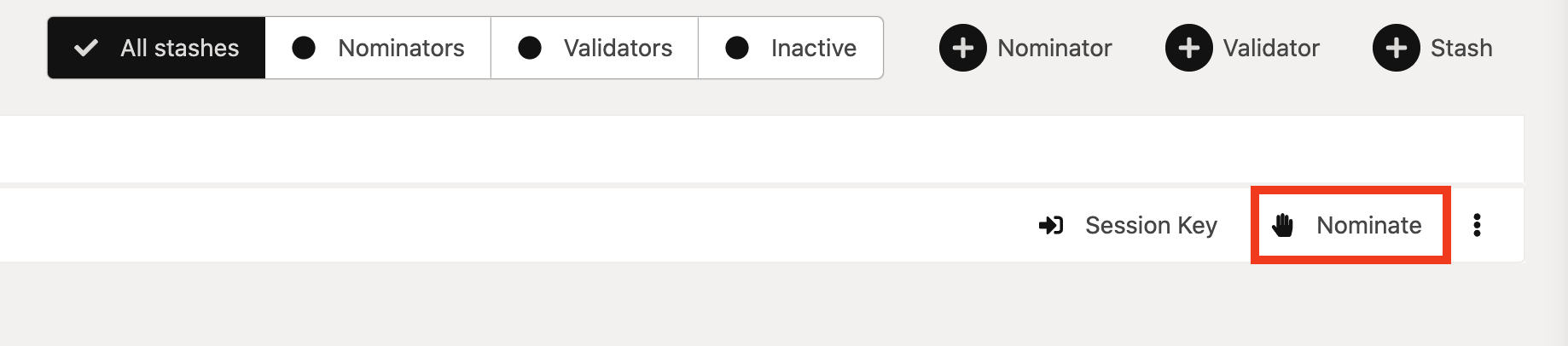Open the Inactive tab
Screen dimensions: 1568x346
click(x=813, y=48)
